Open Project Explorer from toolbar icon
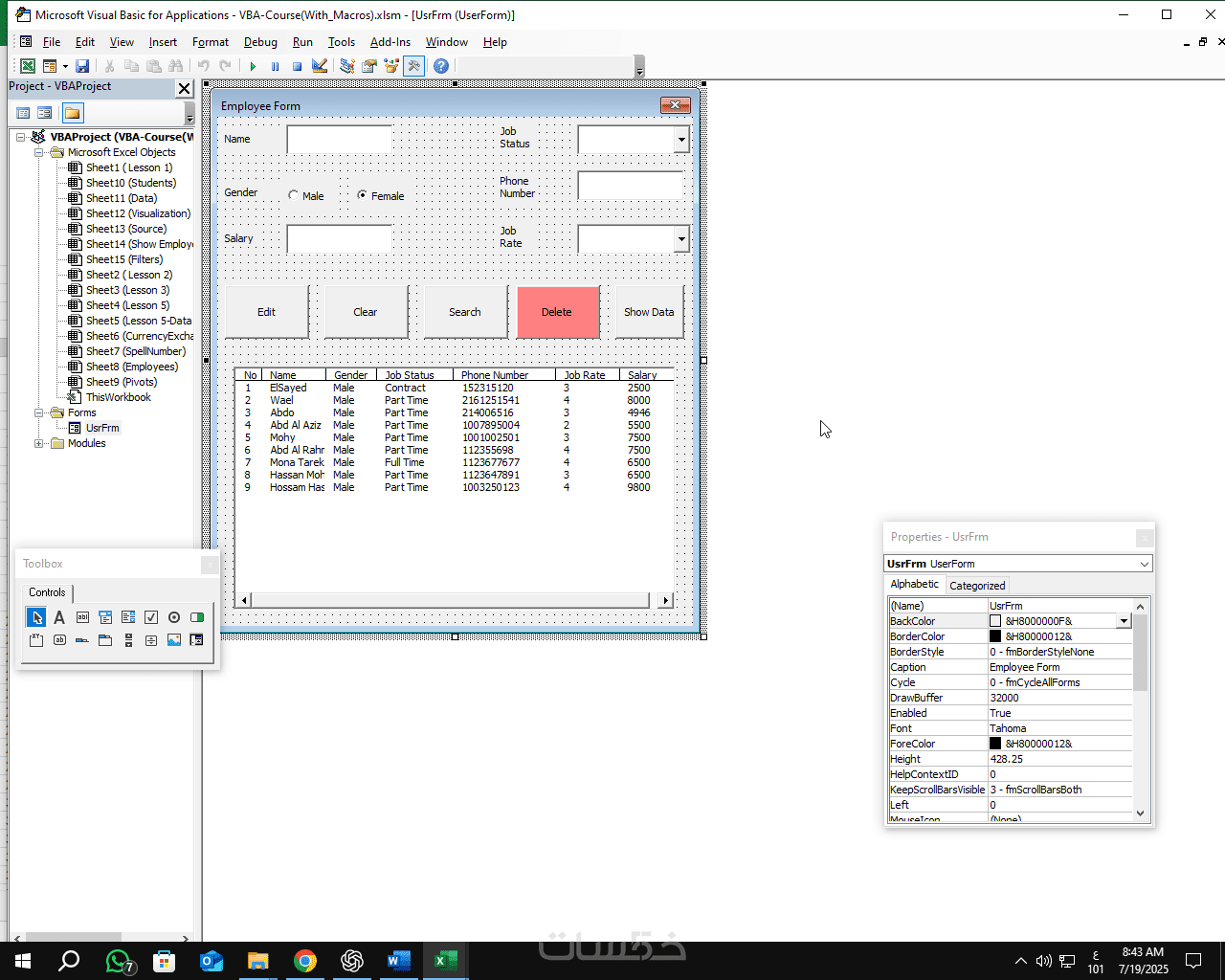The width and height of the screenshot is (1225, 980). coord(346,66)
